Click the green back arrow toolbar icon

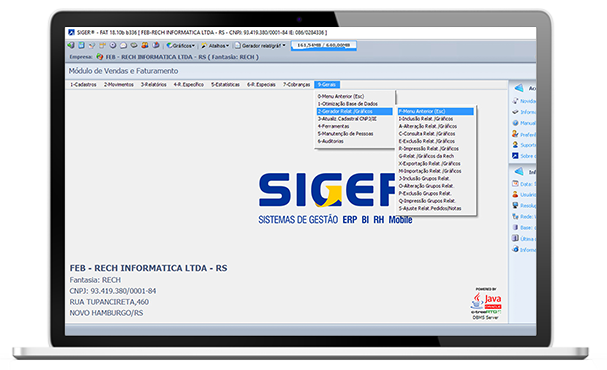[x=71, y=45]
